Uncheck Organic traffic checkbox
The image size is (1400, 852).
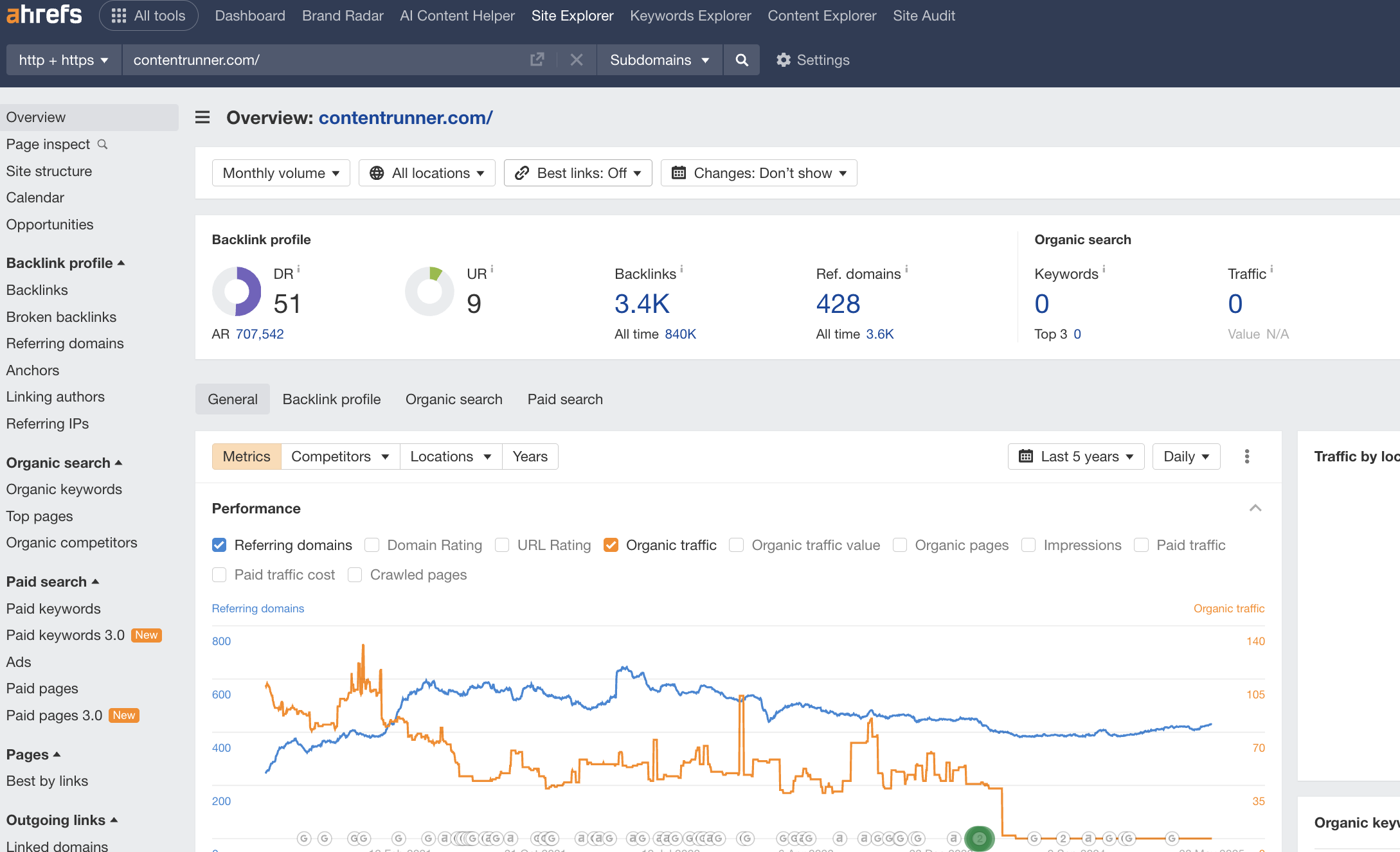[611, 545]
